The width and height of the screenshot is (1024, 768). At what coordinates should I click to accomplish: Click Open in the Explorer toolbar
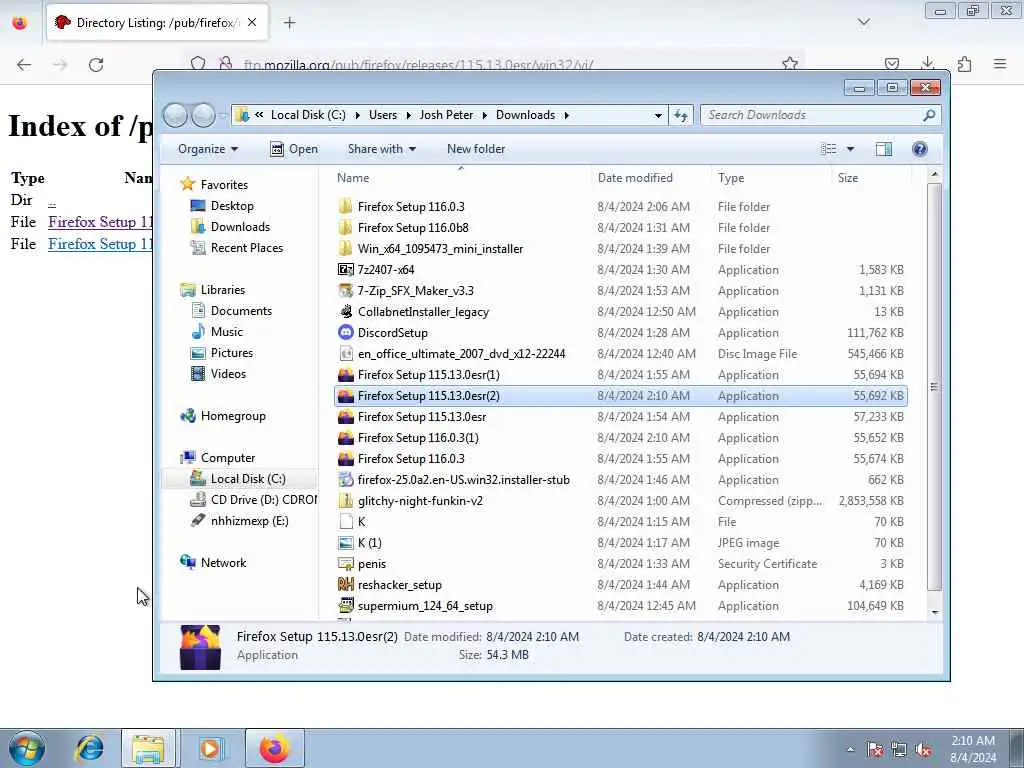tap(294, 149)
